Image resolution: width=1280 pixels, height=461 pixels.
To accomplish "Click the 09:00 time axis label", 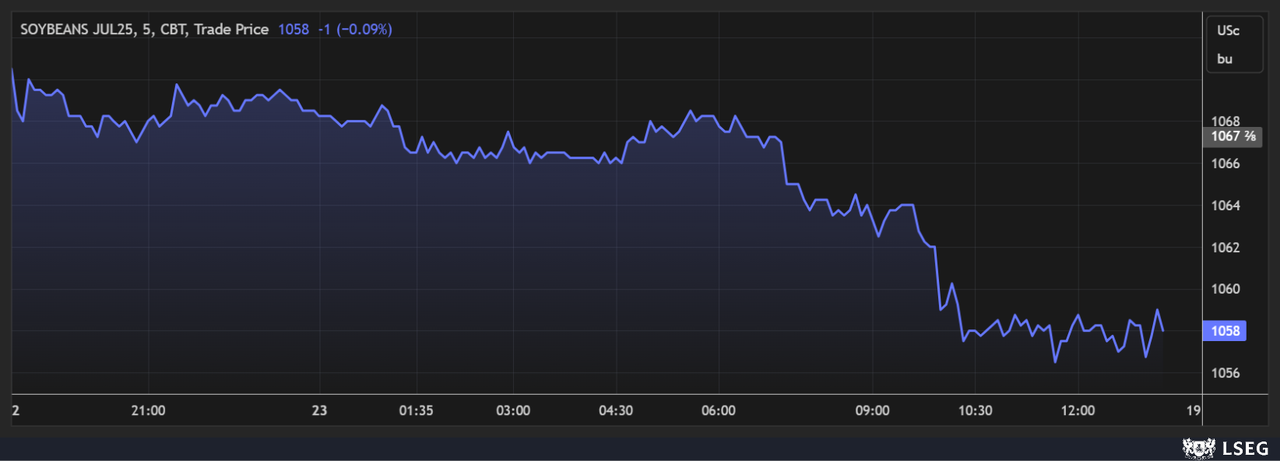I will point(873,410).
